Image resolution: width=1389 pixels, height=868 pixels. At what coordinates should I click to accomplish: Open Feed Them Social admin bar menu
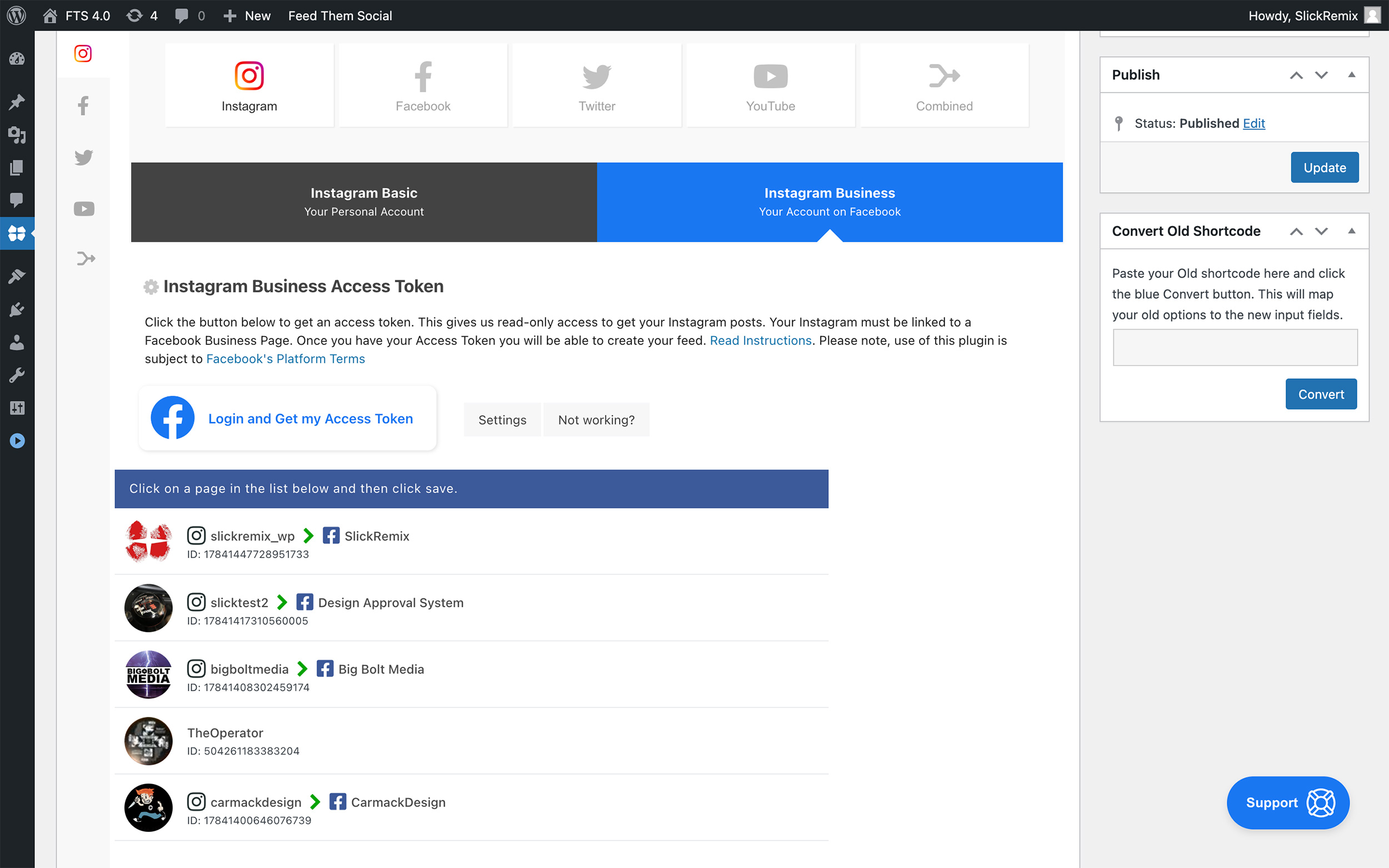[x=340, y=16]
